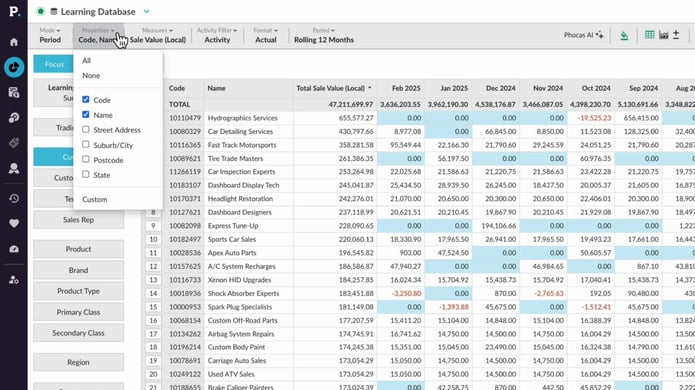This screenshot has width=695, height=390.
Task: Select the Brand dimension
Action: (78, 270)
